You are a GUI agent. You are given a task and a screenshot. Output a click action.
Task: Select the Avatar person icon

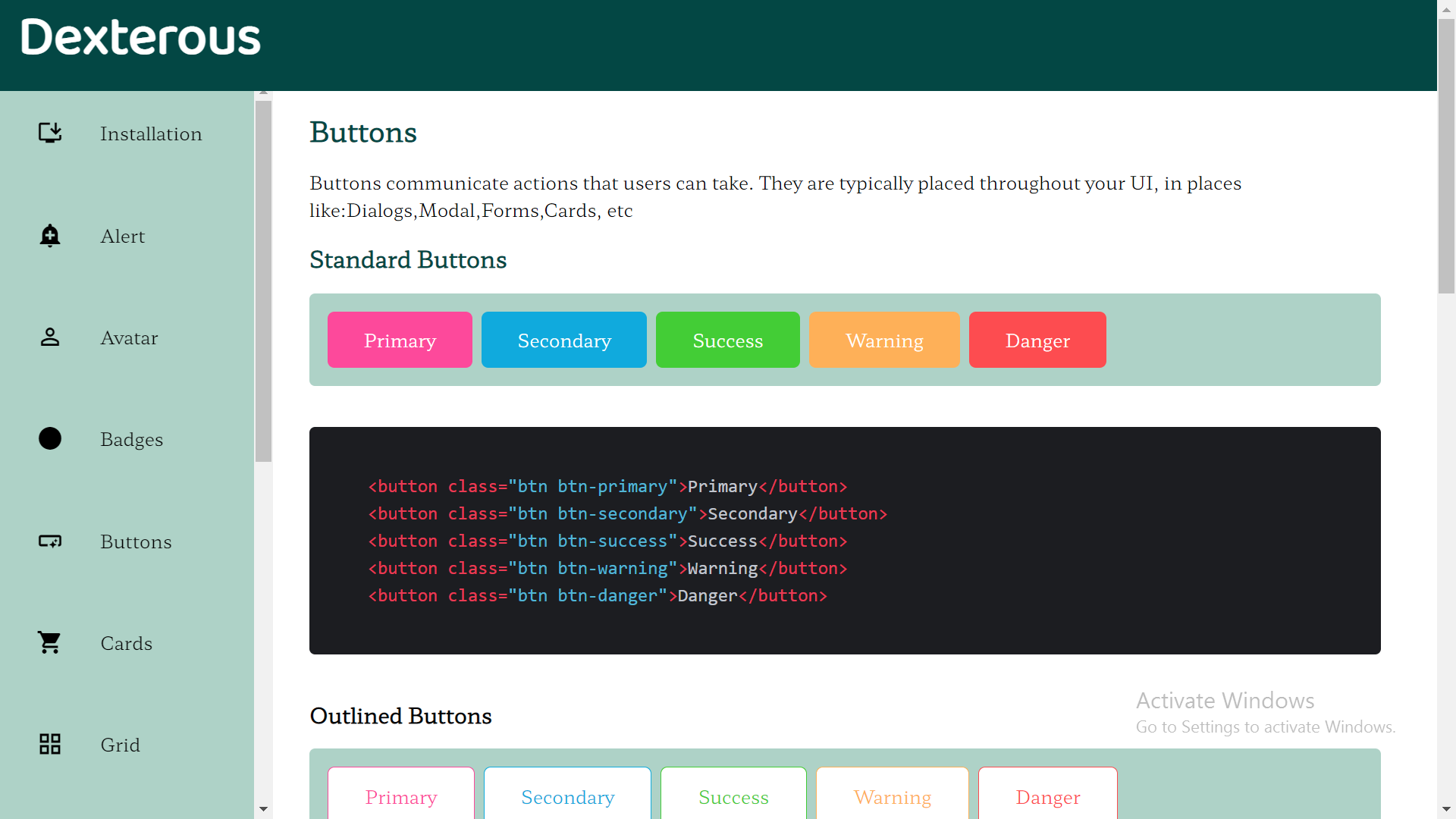click(49, 337)
